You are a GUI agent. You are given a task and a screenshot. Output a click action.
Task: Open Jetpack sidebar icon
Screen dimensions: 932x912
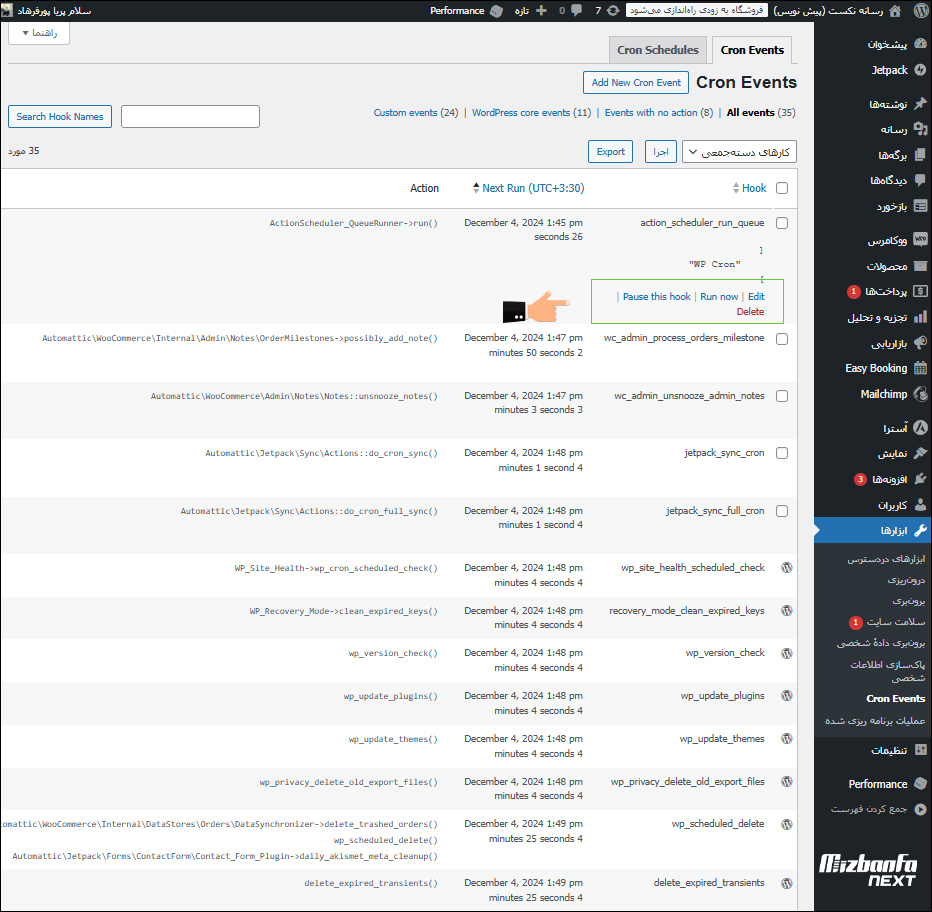(x=920, y=70)
